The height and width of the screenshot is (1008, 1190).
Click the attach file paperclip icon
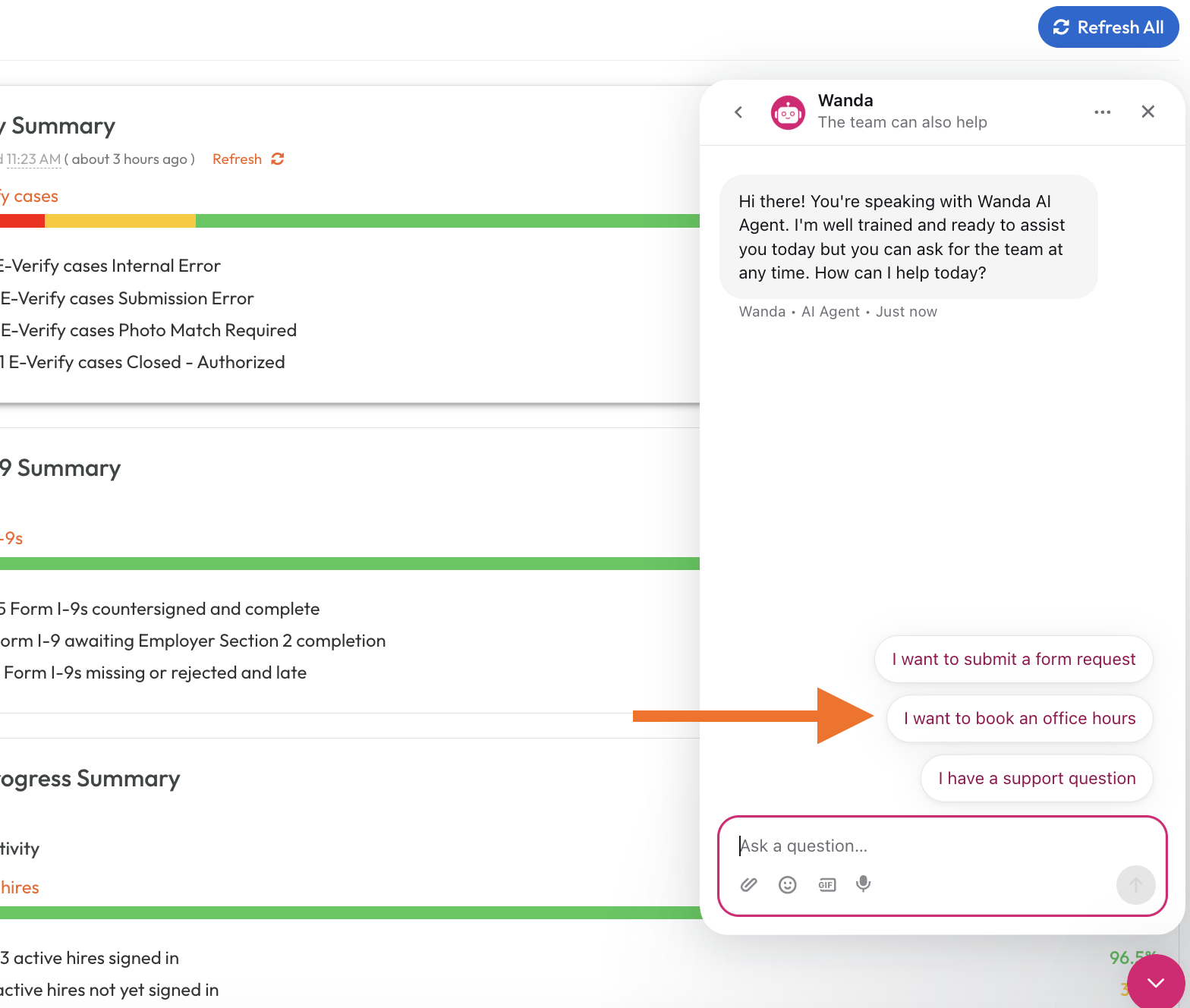[748, 884]
